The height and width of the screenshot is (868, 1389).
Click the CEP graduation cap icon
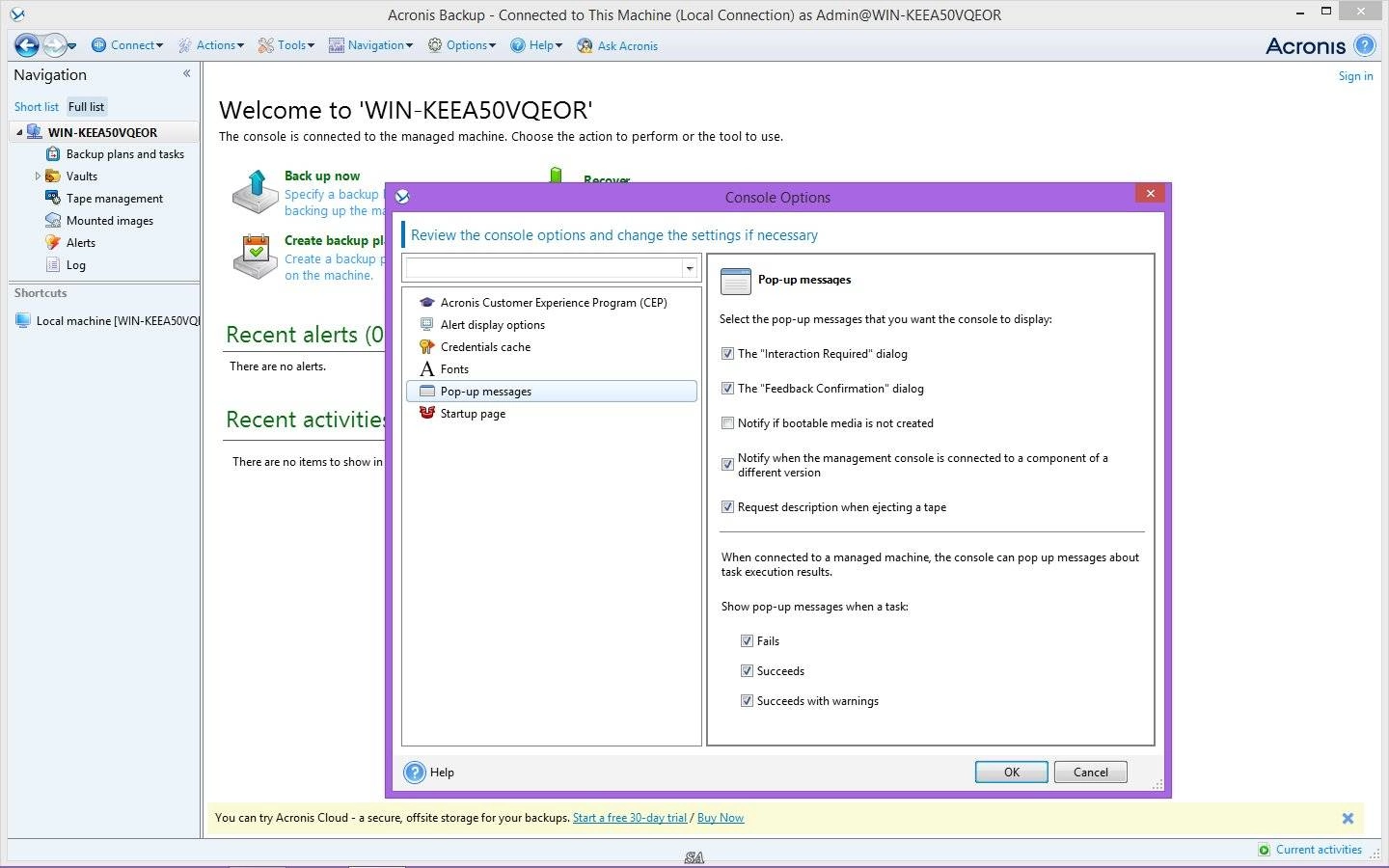tap(427, 303)
